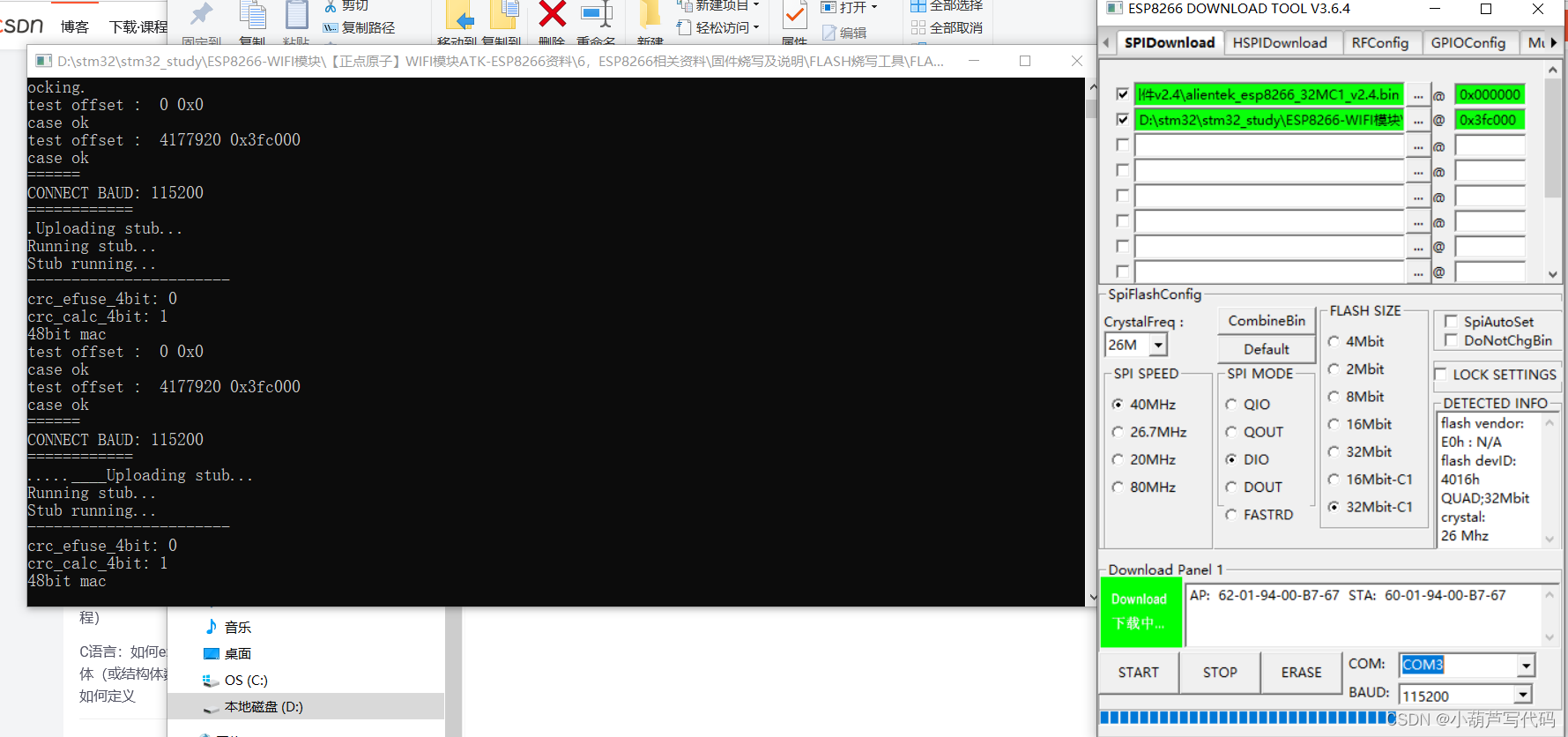The width and height of the screenshot is (1568, 737).
Task: Select the 80MHz SPI speed radio button
Action: click(1118, 487)
